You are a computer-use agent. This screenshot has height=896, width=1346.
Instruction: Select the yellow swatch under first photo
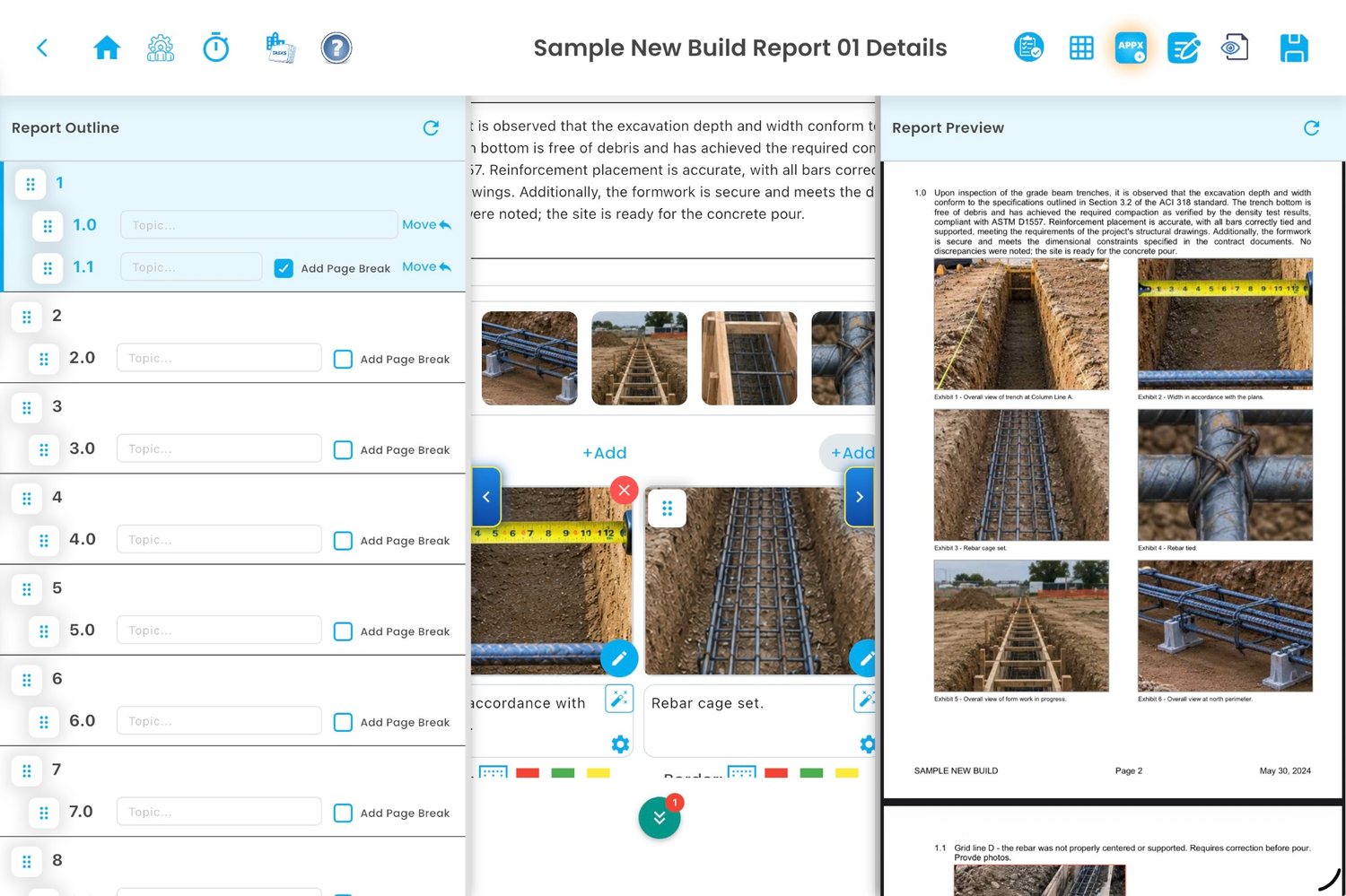point(598,772)
